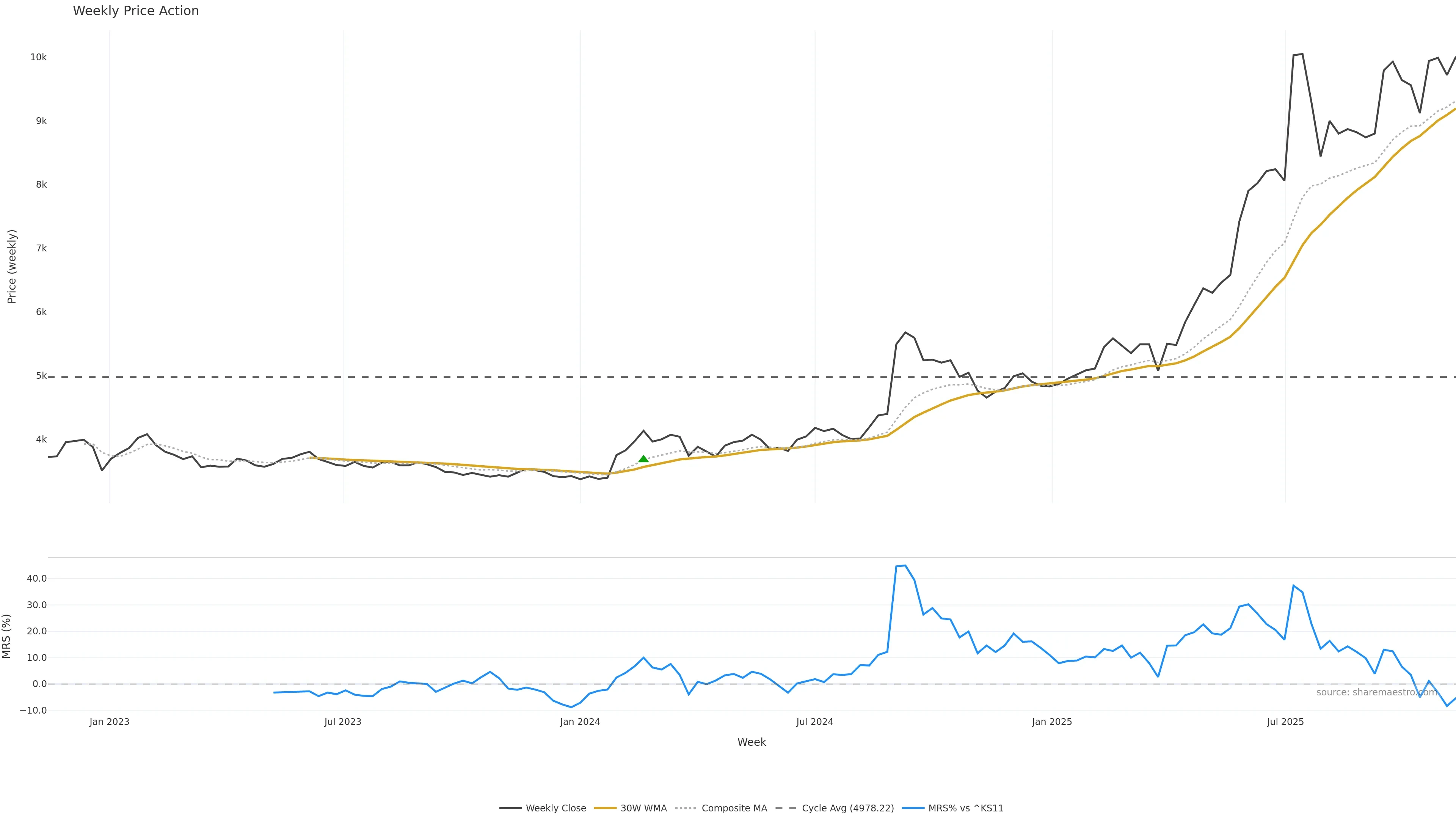Screen dimensions: 1456x819
Task: Click the sharemaestro.com source text
Action: tap(1376, 692)
